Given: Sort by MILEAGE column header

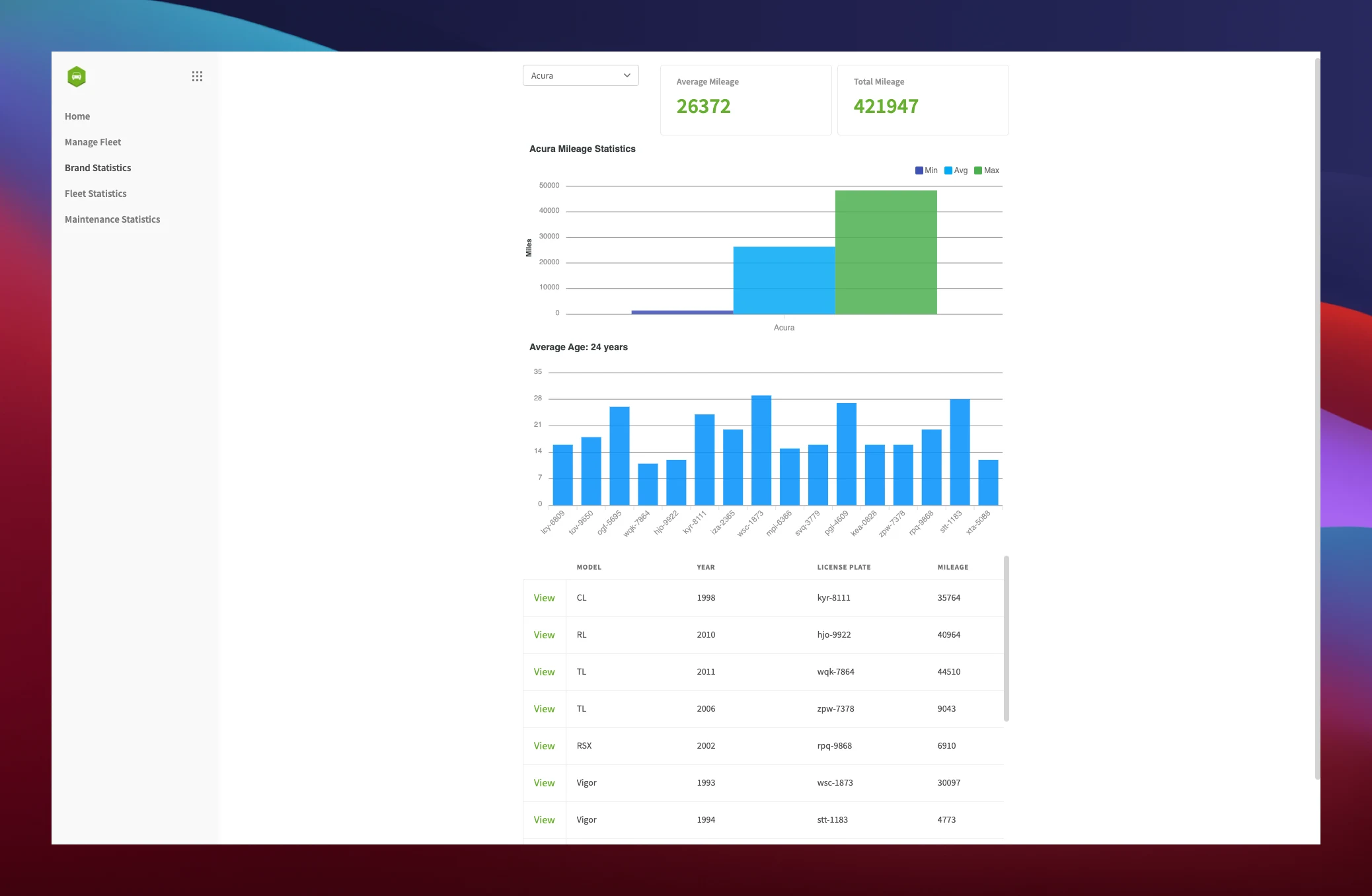Looking at the screenshot, I should [x=953, y=567].
